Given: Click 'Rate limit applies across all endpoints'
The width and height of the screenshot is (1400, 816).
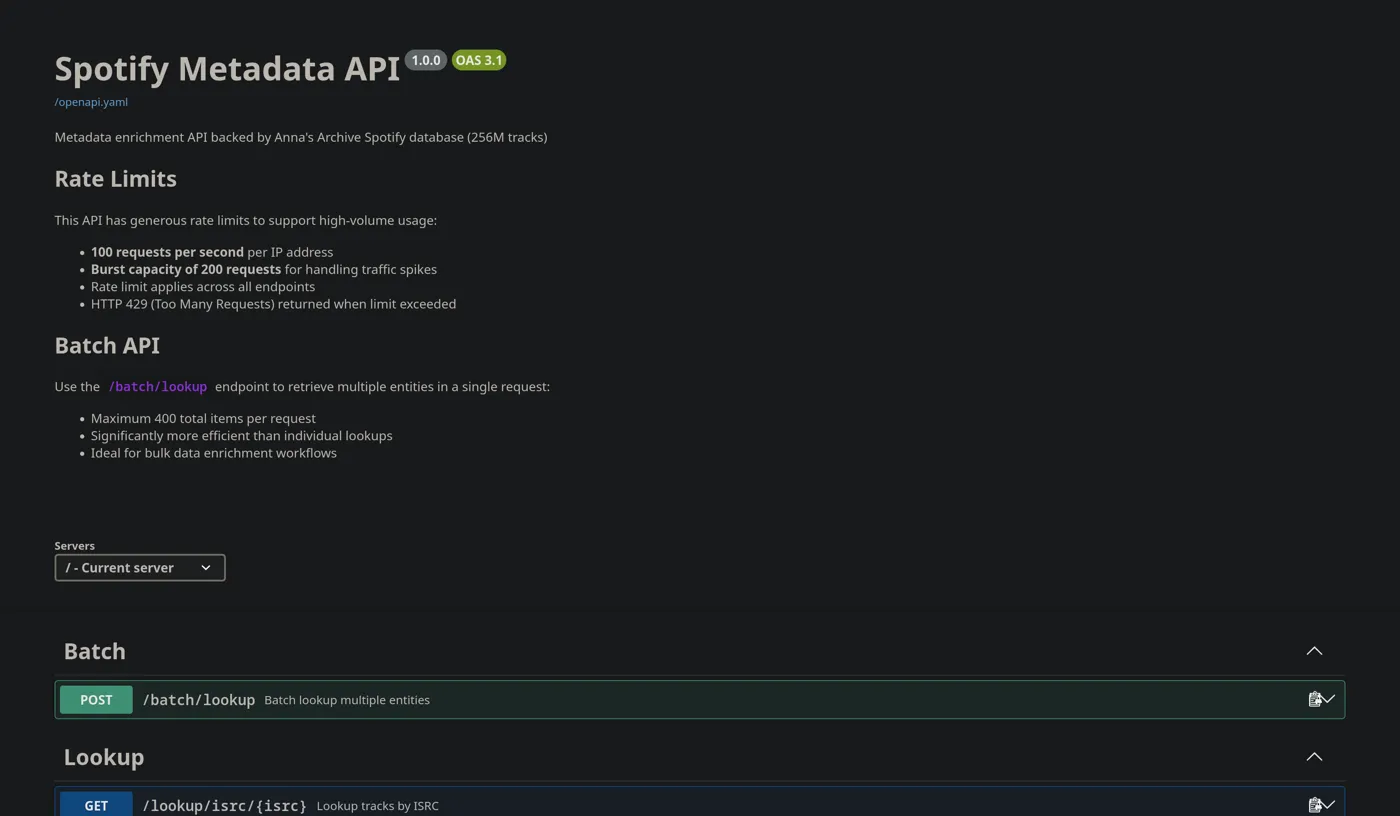Looking at the screenshot, I should coord(203,287).
